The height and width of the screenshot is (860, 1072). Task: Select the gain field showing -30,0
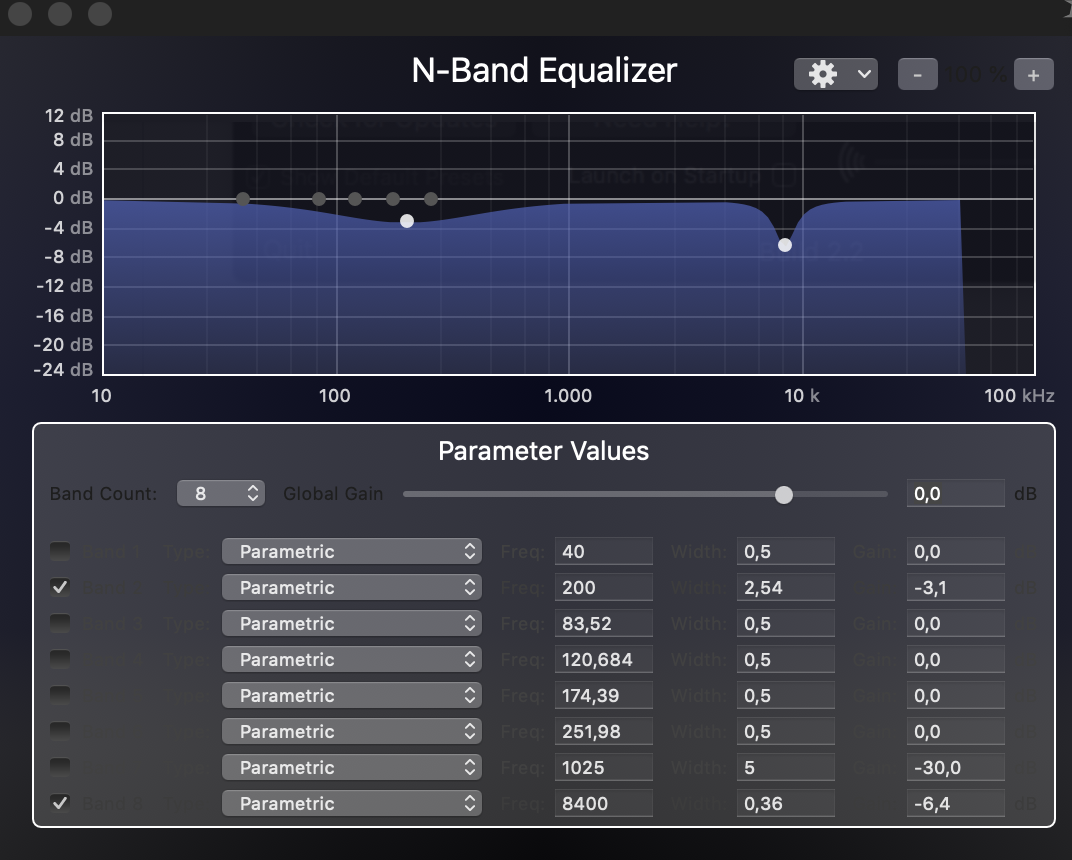tap(955, 767)
